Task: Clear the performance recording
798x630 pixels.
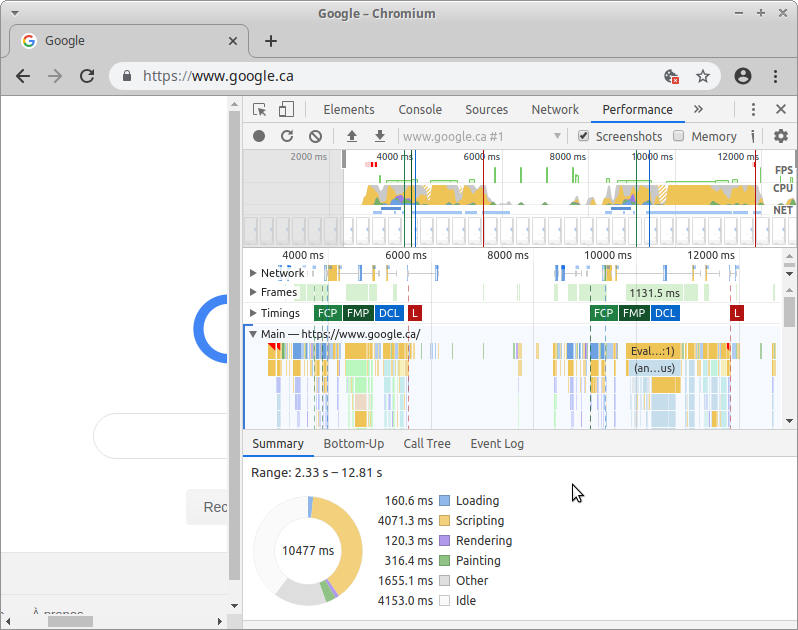Action: click(x=315, y=136)
